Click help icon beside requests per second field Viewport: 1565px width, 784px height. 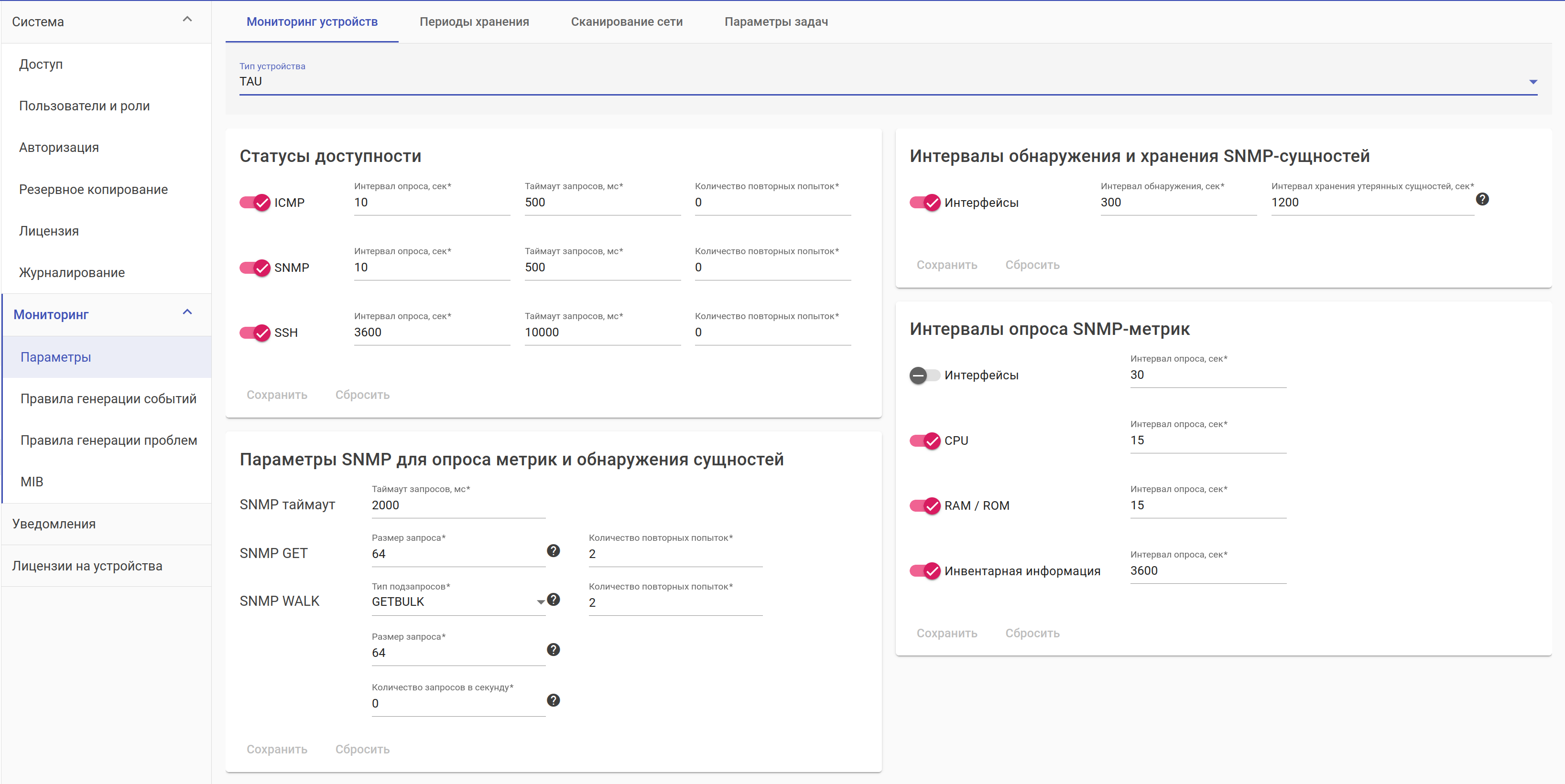pos(553,699)
